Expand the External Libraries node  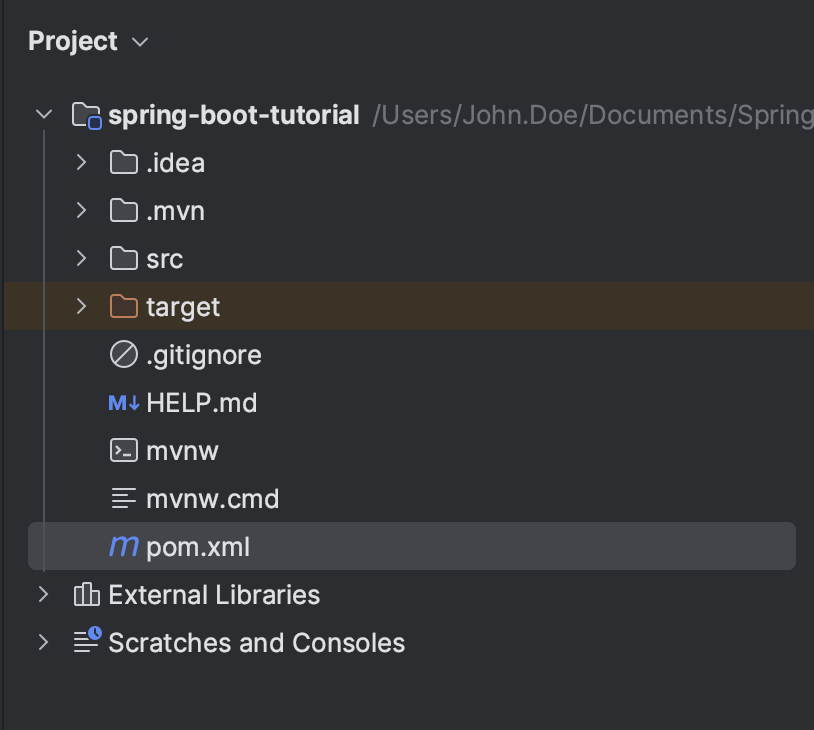point(43,594)
